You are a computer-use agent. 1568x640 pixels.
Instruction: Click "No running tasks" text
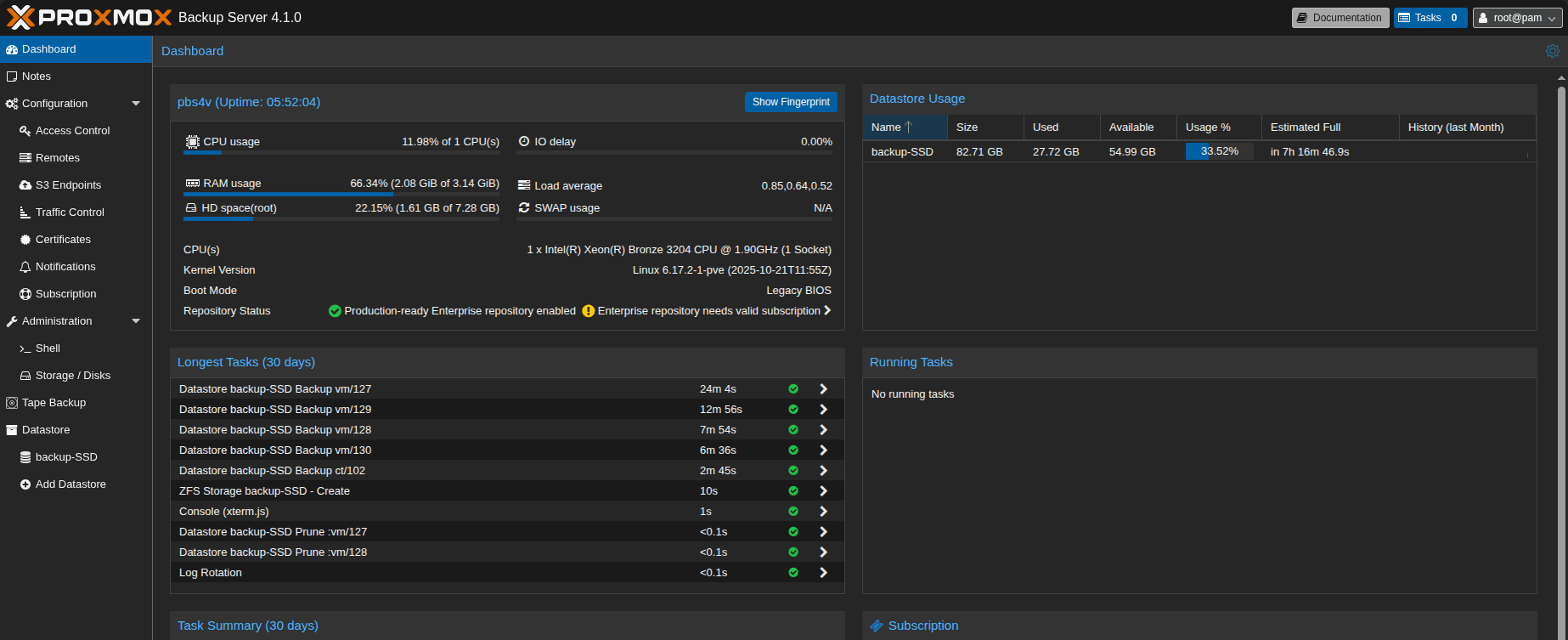[912, 394]
